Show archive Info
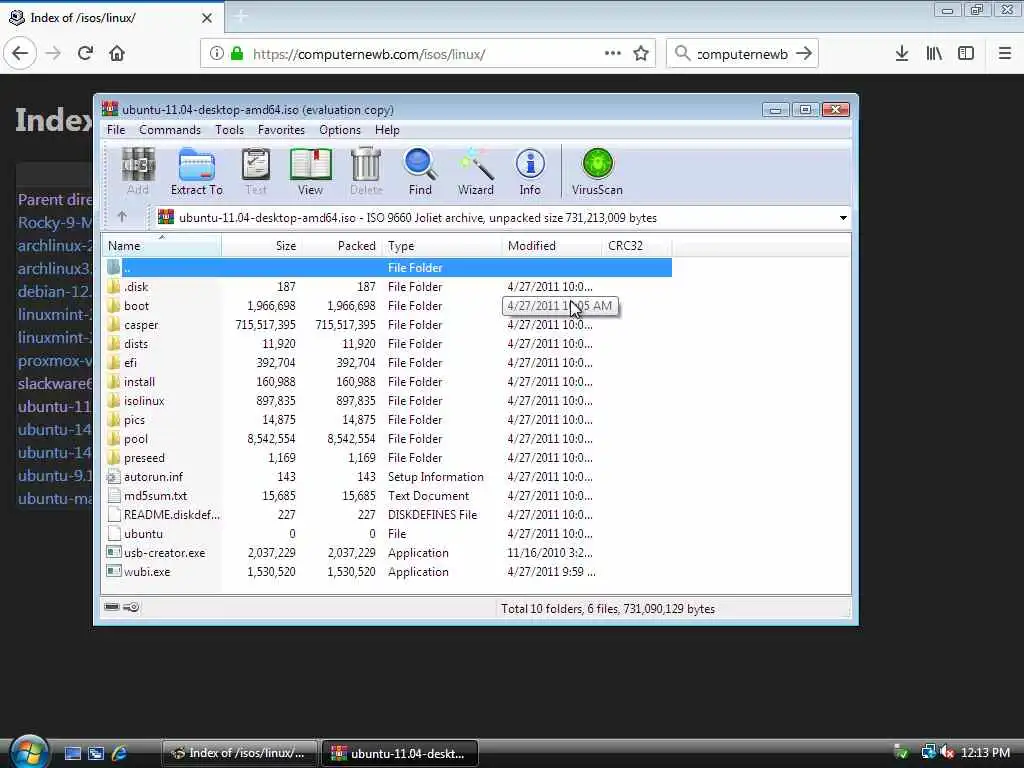Screen dimensions: 1024x768 point(530,171)
